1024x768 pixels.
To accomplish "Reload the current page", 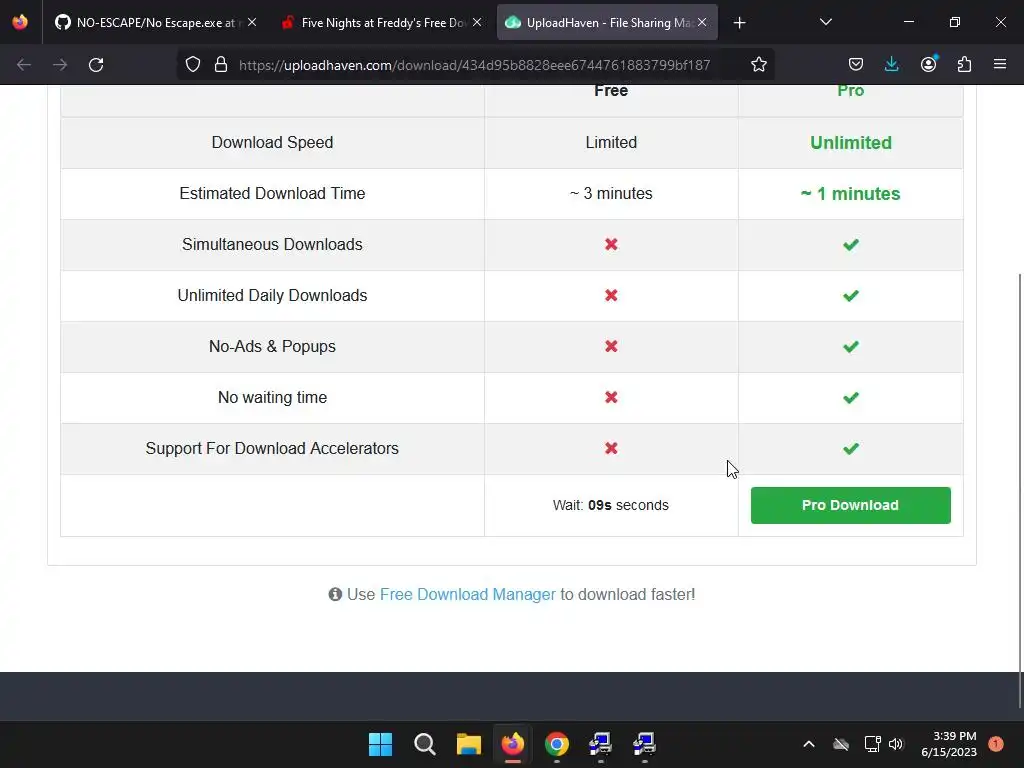I will click(x=96, y=65).
